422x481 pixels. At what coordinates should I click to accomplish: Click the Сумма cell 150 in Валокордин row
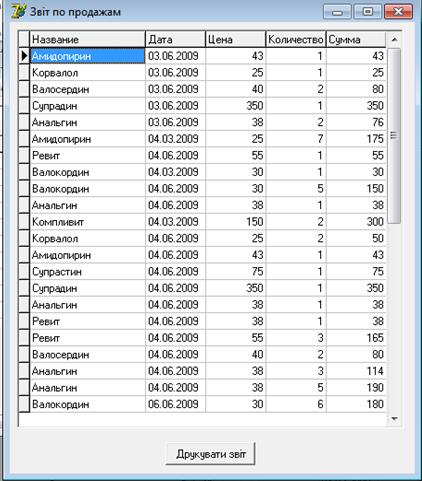coord(356,188)
